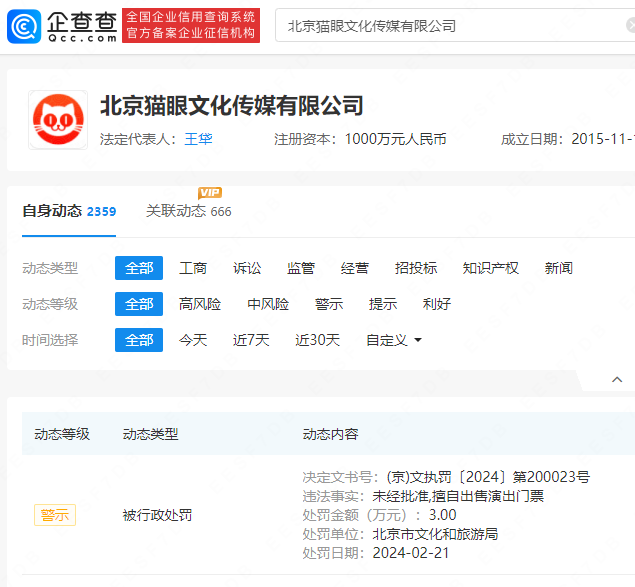Collapse filter panel with the up chevron
Viewport: 635px width, 587px height.
(617, 380)
